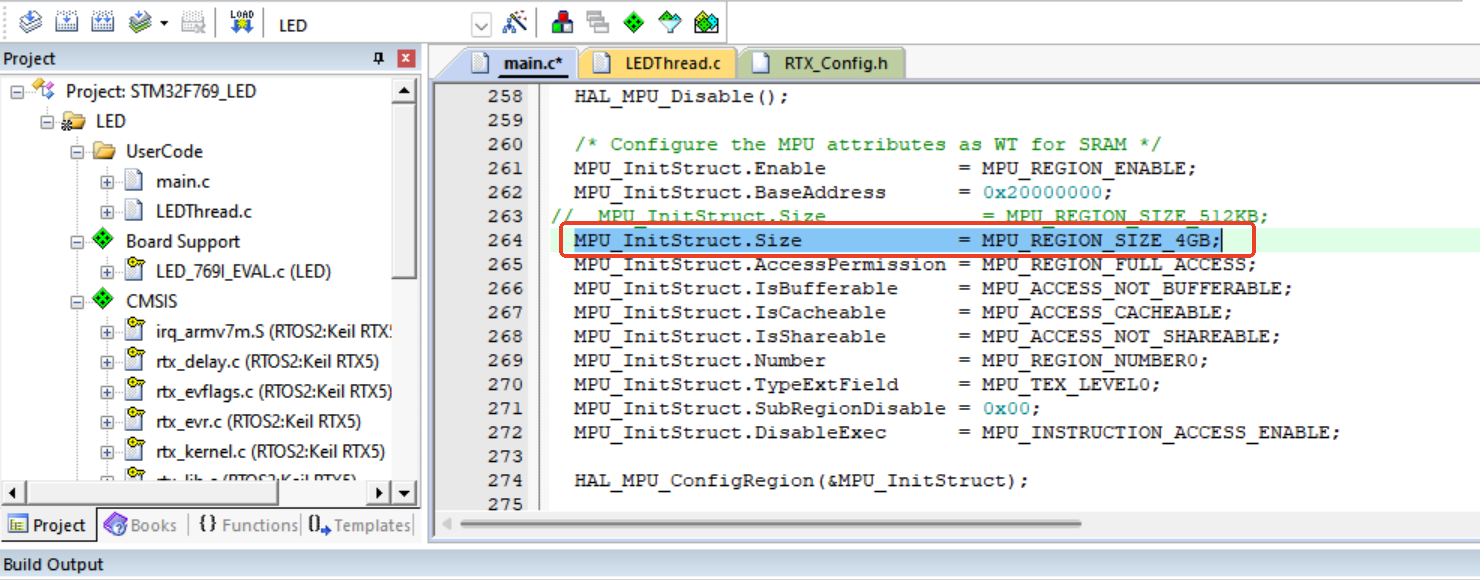Click the Translate file toolbar icon
The image size is (1480, 580).
31,22
